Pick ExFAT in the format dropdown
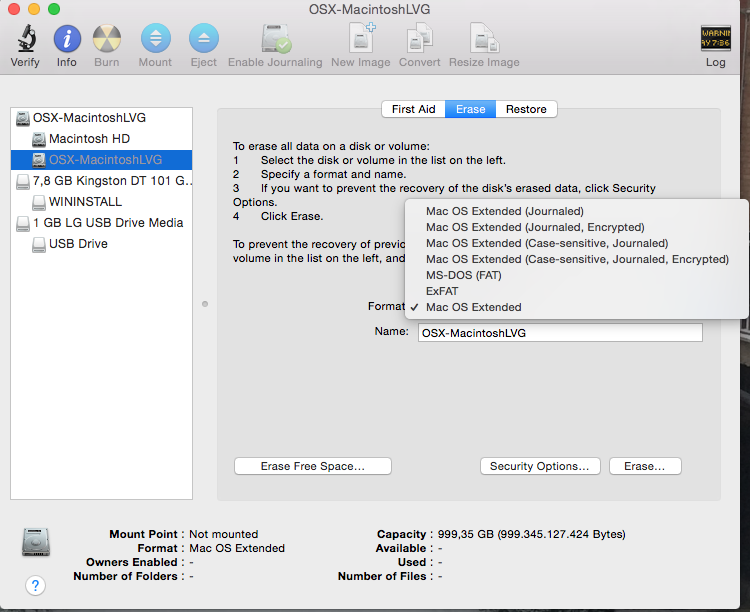 click(x=443, y=291)
